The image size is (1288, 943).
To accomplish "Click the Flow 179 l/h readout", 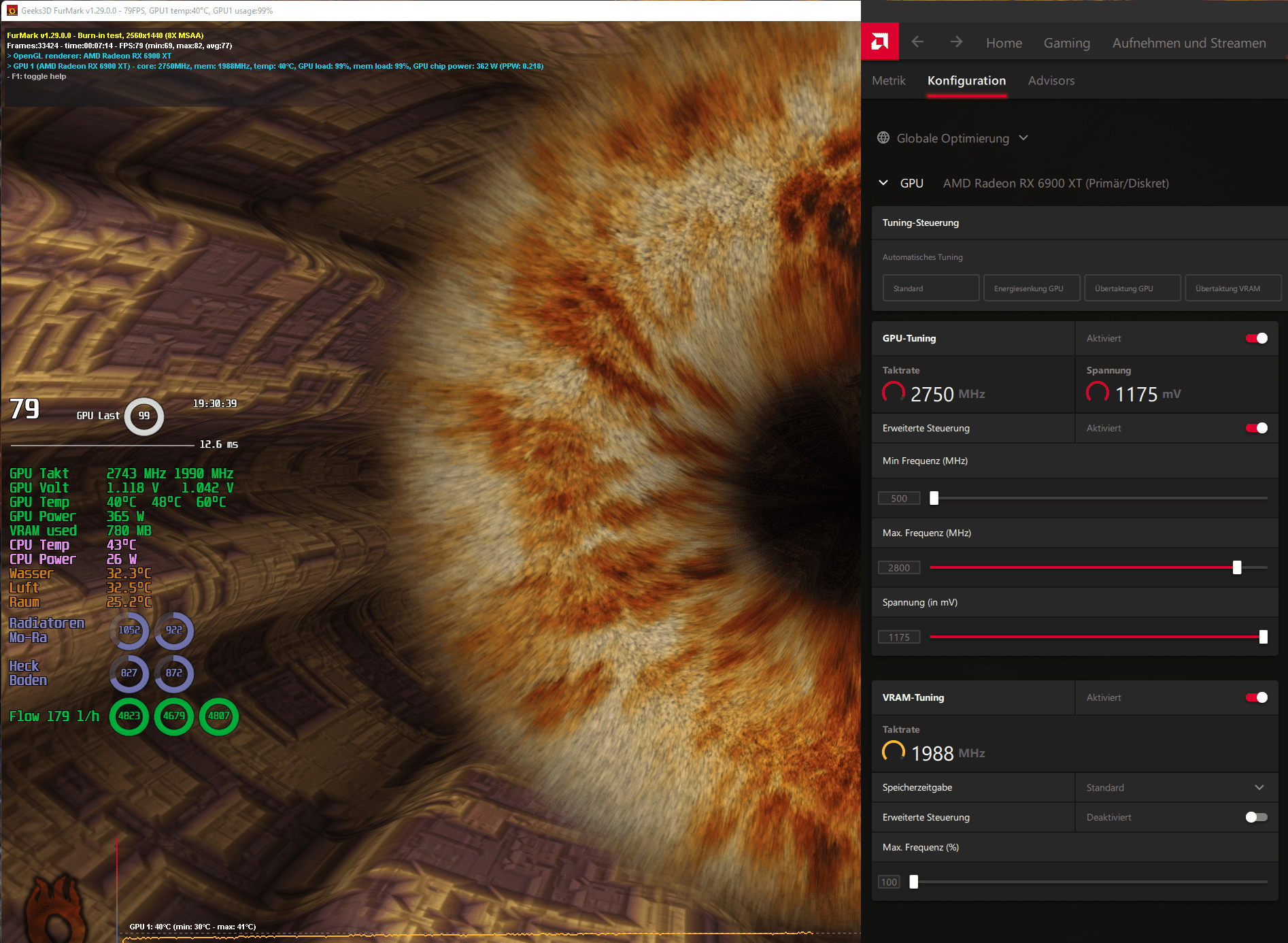I will [x=54, y=716].
